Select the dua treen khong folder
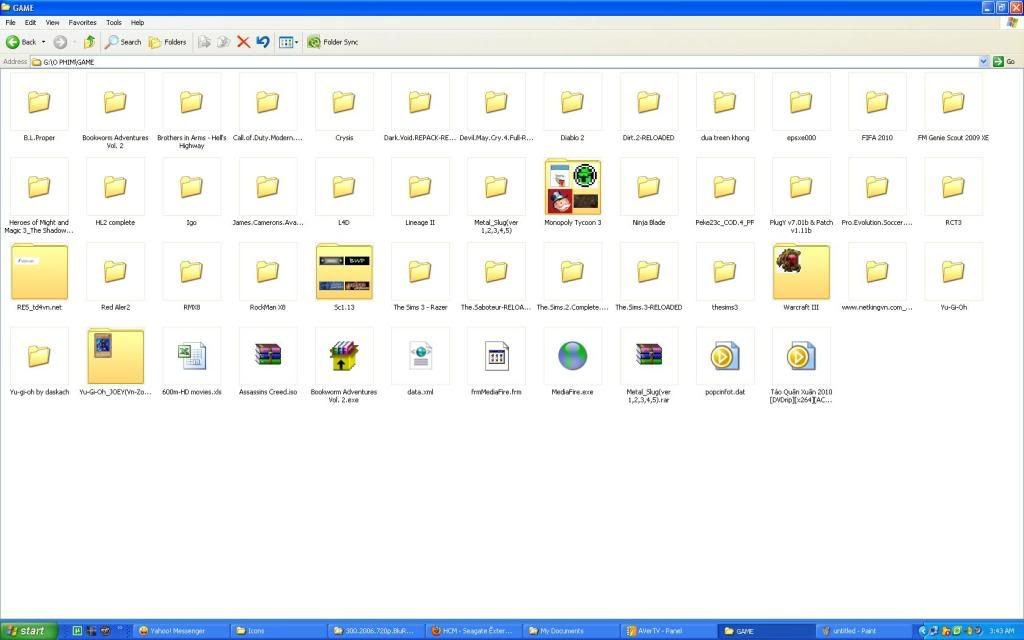This screenshot has height=640, width=1024. click(724, 108)
